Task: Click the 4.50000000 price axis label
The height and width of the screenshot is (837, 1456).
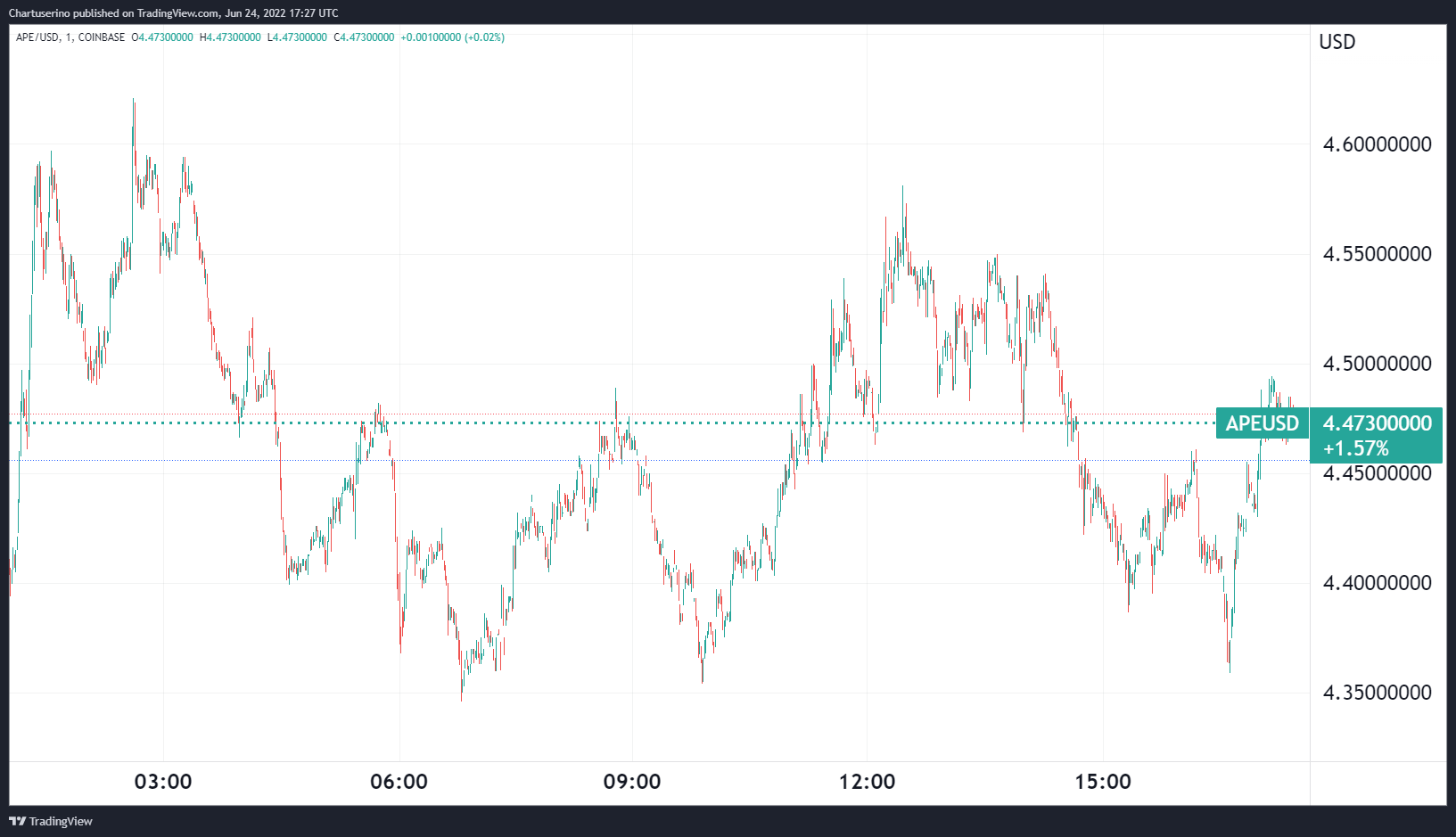Action: pos(1377,364)
